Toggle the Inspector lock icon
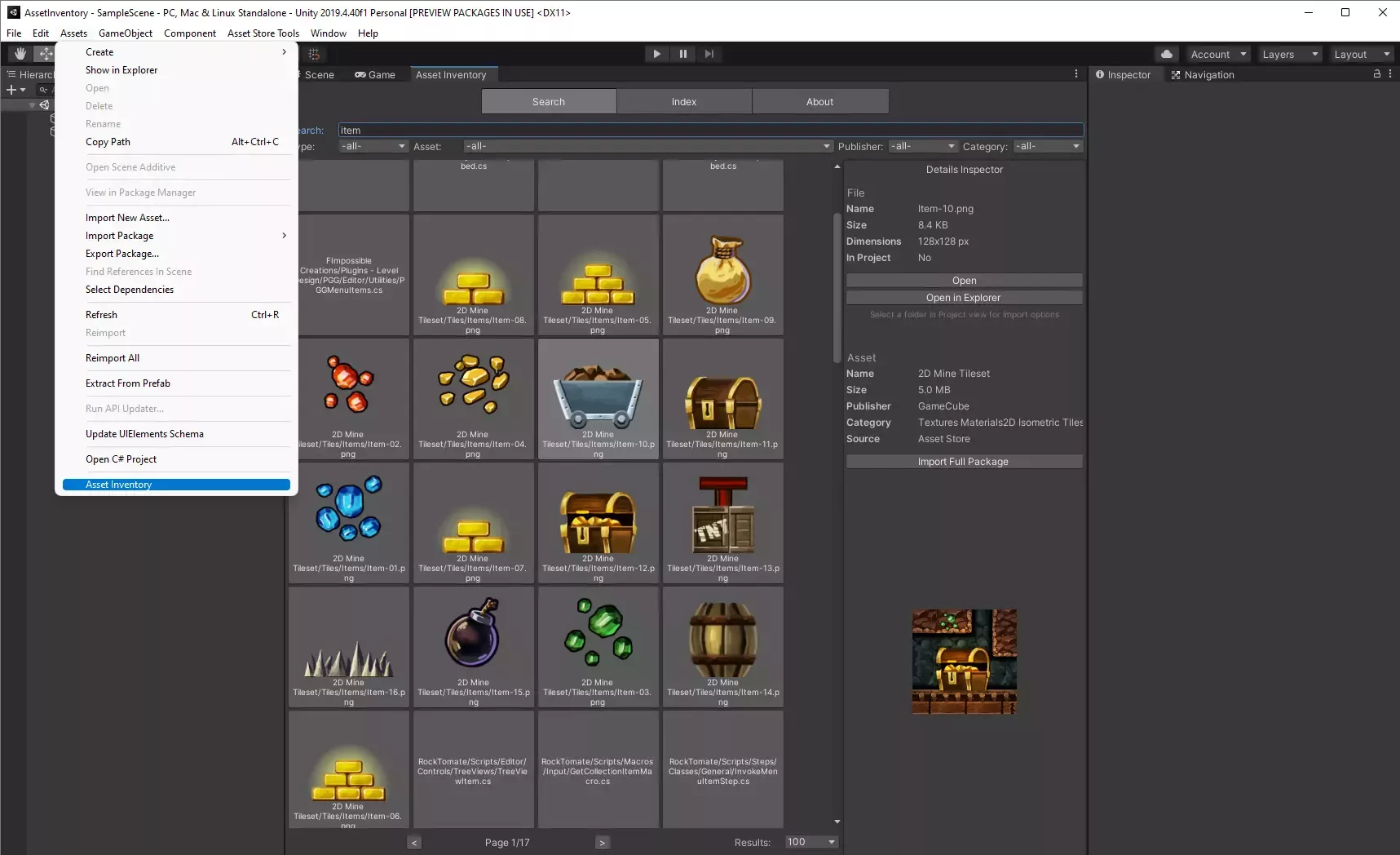The height and width of the screenshot is (855, 1400). point(1377,74)
